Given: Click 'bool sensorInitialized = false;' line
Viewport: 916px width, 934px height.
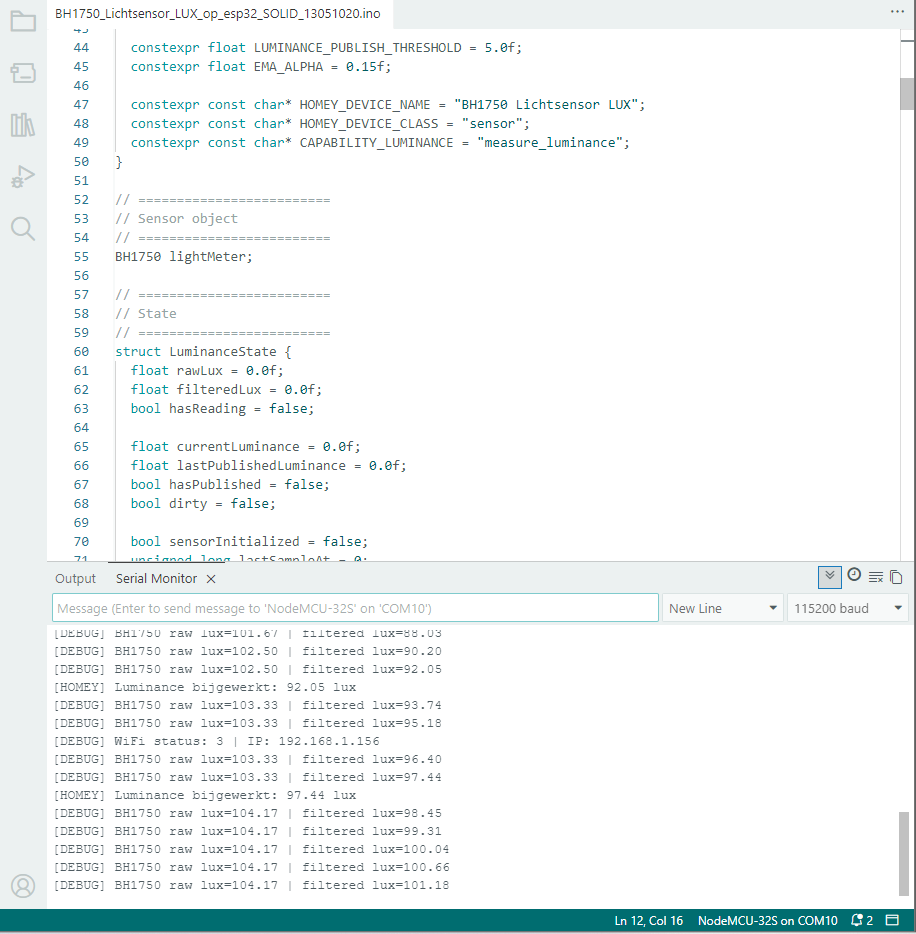Looking at the screenshot, I should [250, 541].
